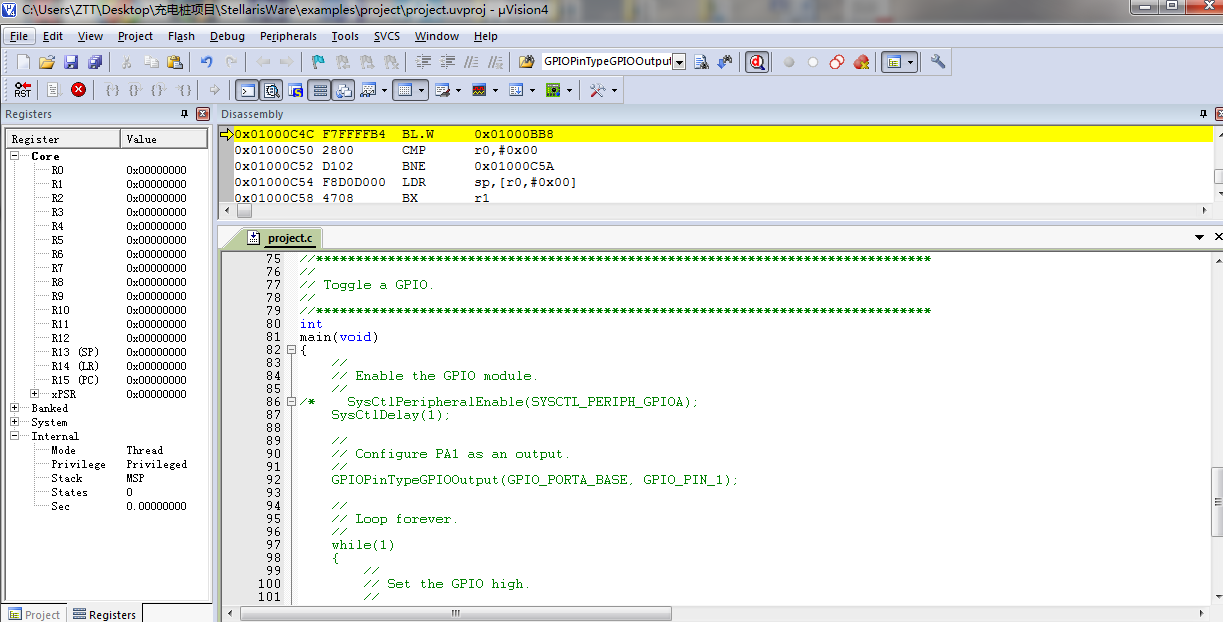Screen dimensions: 1223x622
Task: Toggle the window layout button
Action: click(893, 62)
